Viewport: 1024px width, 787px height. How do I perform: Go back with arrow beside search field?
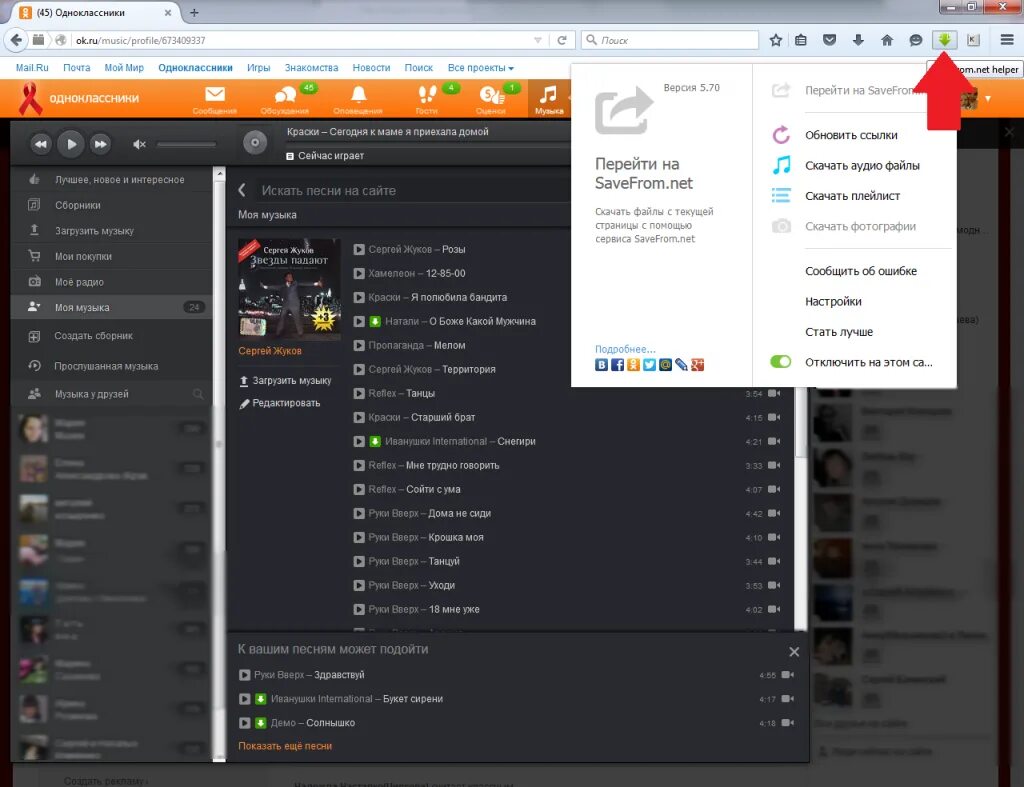[242, 190]
